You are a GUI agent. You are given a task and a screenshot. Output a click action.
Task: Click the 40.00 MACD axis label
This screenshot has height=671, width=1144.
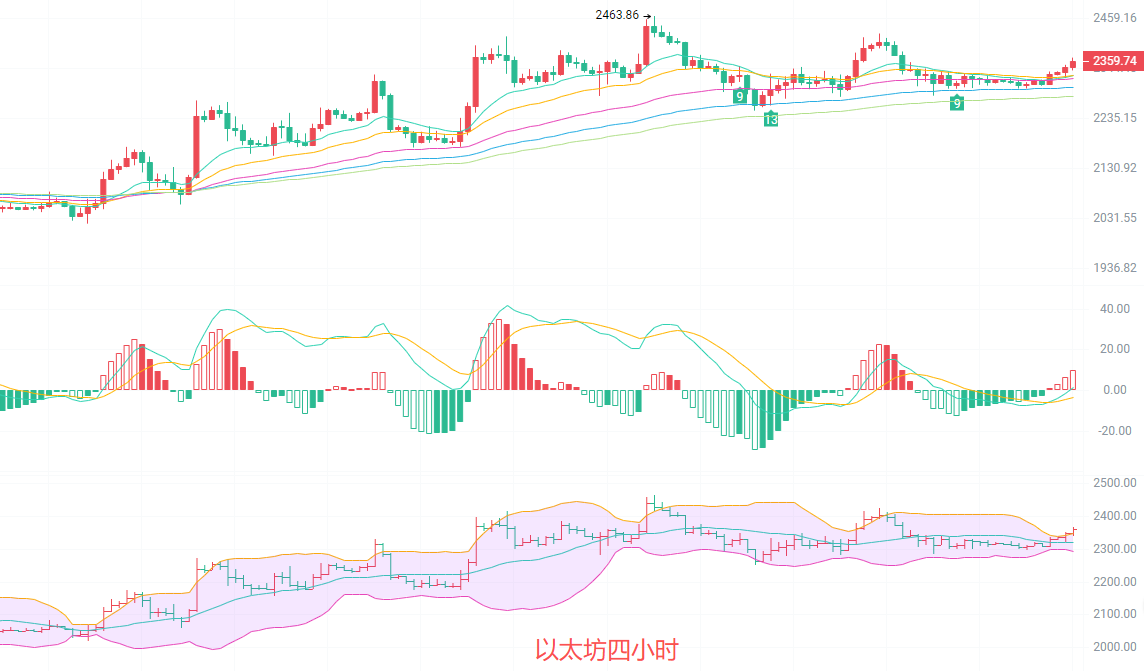click(x=1114, y=309)
